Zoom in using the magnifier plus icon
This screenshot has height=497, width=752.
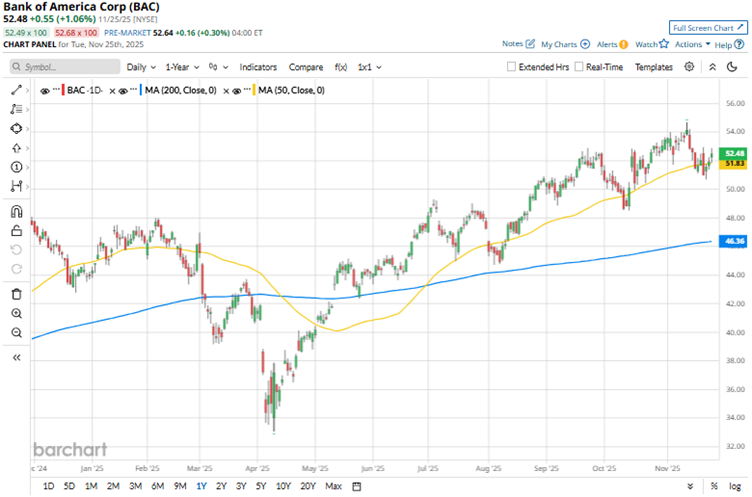point(17,313)
